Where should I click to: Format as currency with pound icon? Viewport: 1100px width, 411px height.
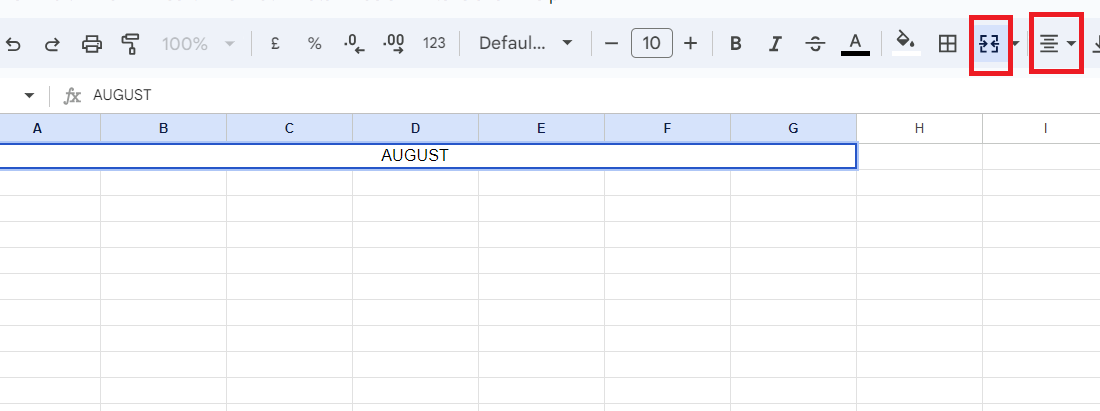tap(275, 44)
